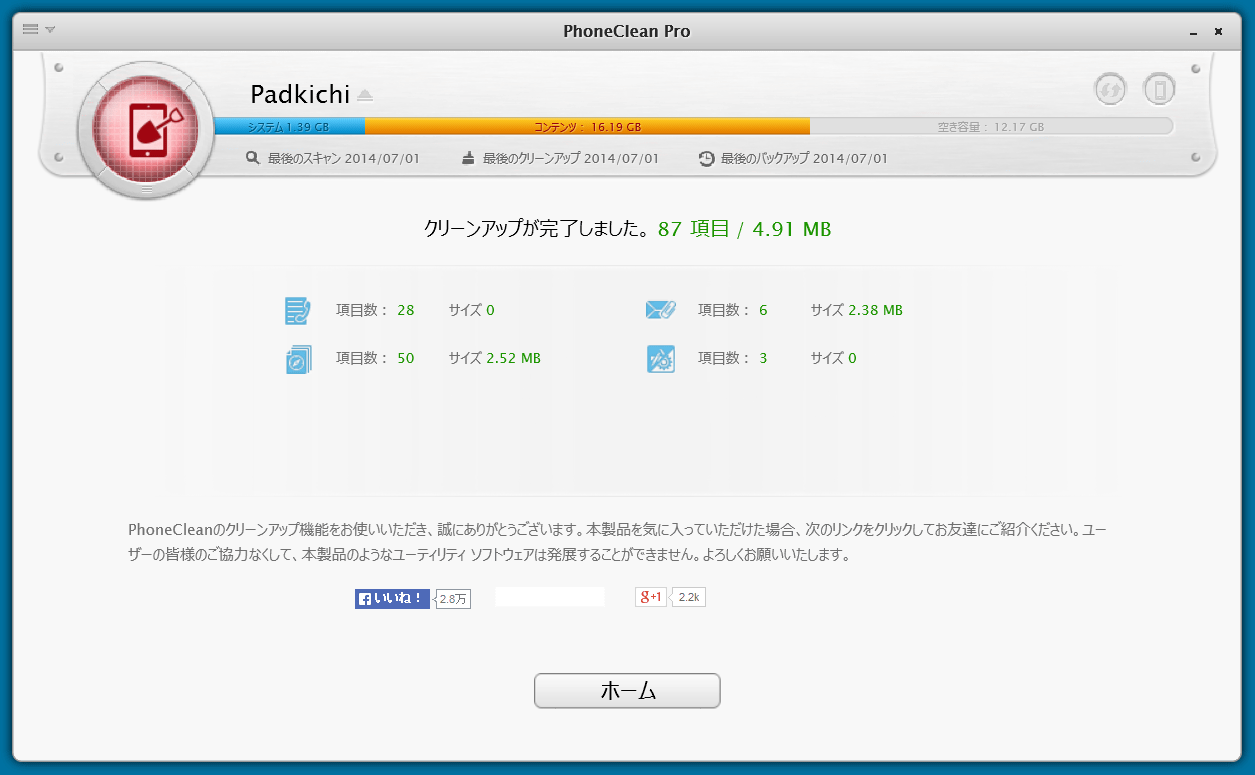
Task: Click the refresh arrows icon
Action: 1110,89
